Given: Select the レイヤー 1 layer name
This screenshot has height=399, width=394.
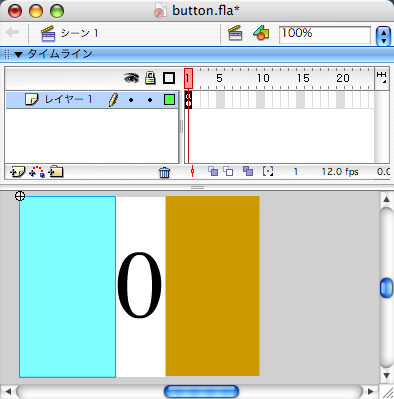Looking at the screenshot, I should point(68,99).
